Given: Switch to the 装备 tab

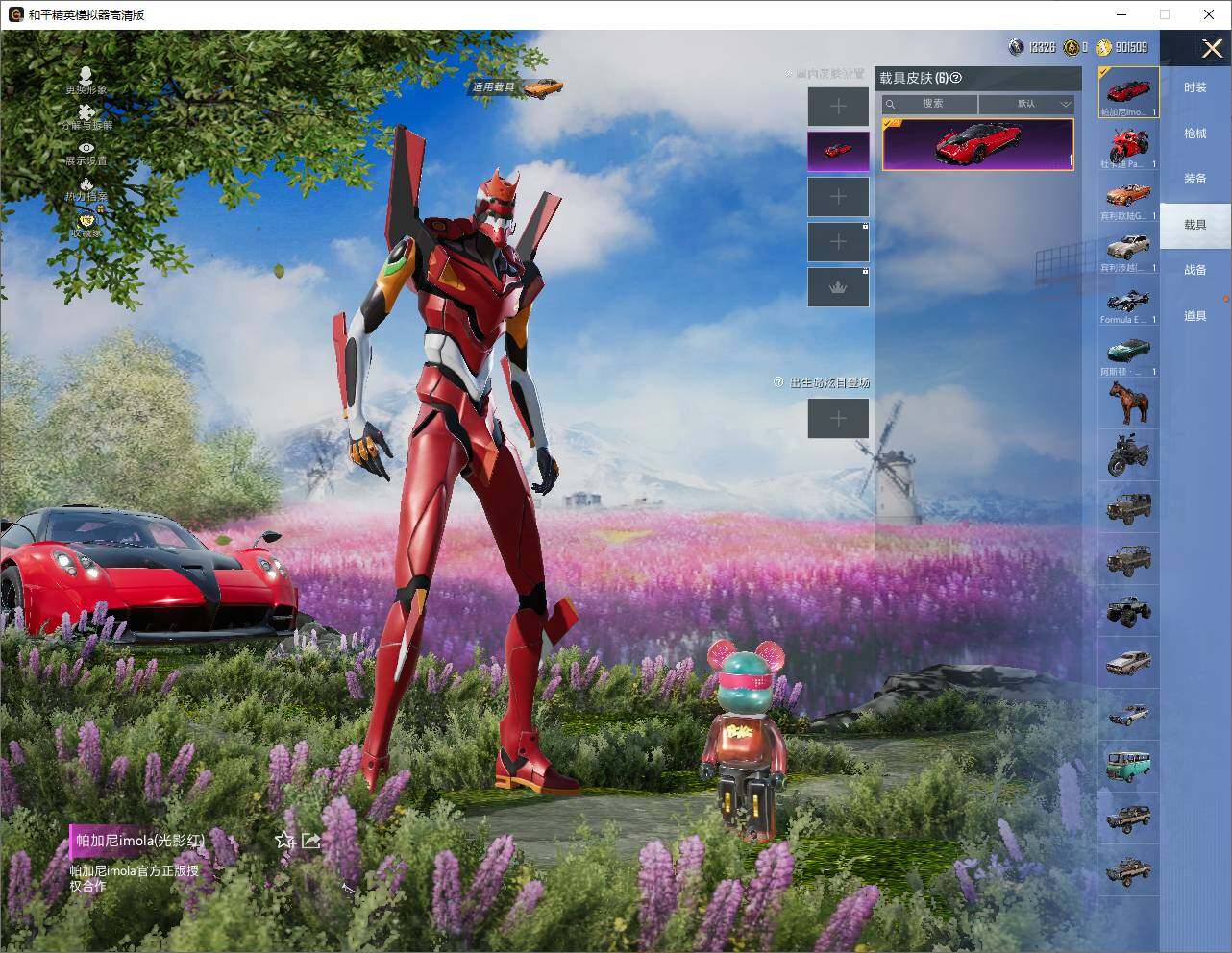Looking at the screenshot, I should tap(1195, 179).
